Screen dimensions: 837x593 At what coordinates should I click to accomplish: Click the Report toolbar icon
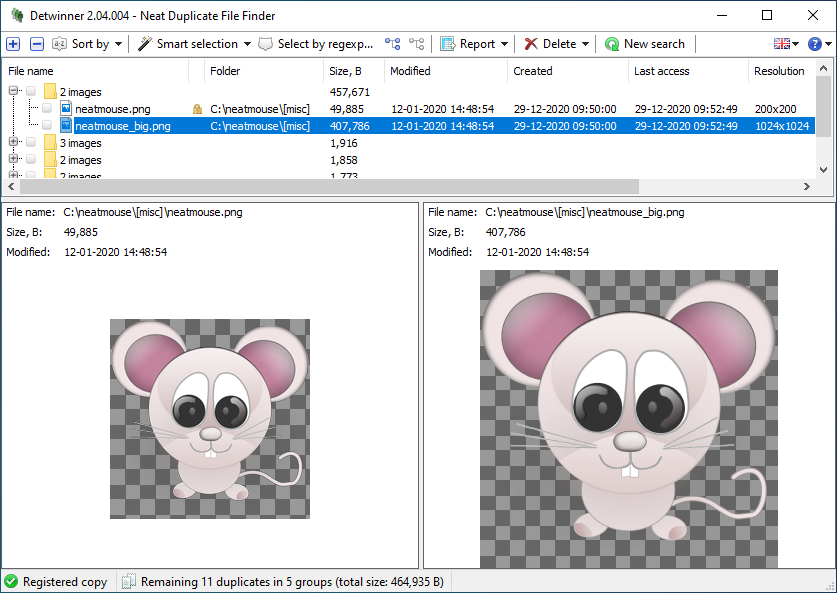(448, 44)
